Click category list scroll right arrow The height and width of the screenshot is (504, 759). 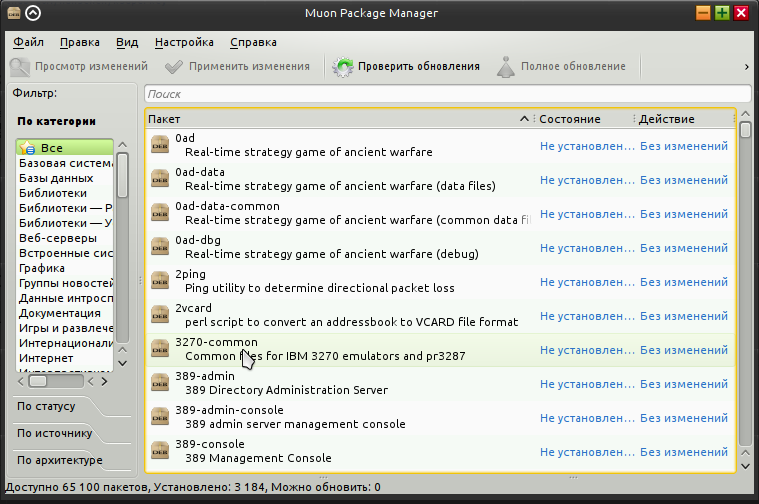[x=105, y=382]
